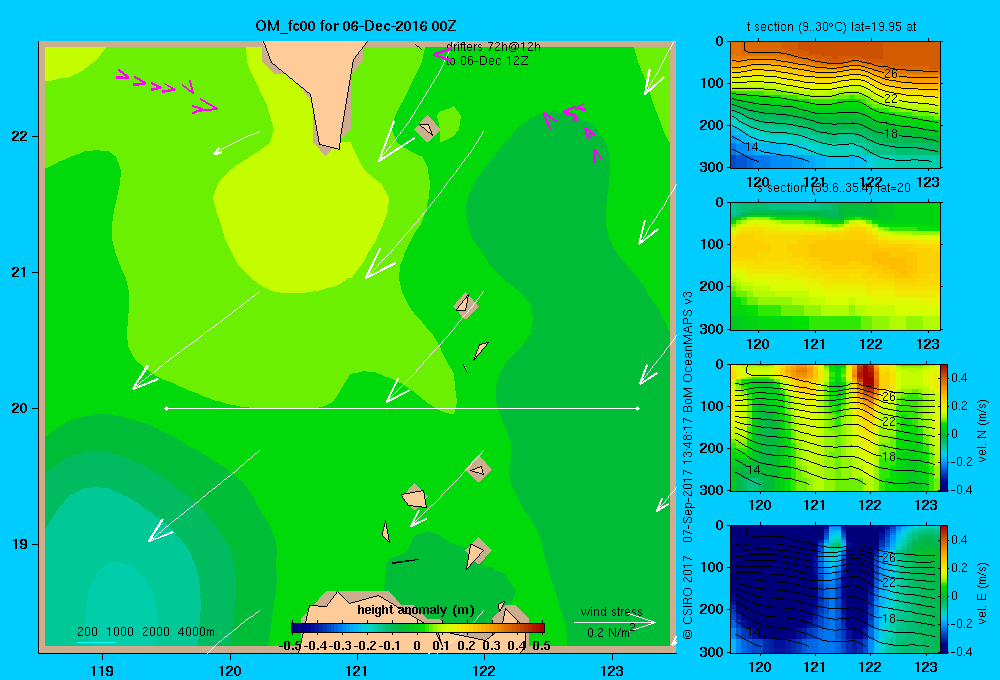This screenshot has width=1000, height=680.
Task: Click the "to 06-Dec 12Z" annotation
Action: [487, 61]
